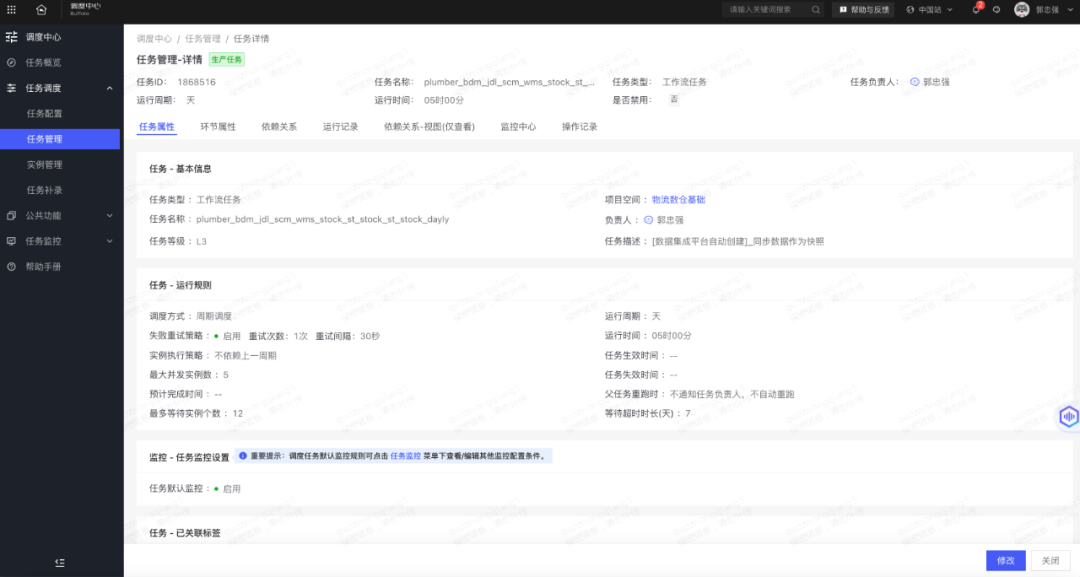This screenshot has width=1080, height=577.
Task: Switch to the 环节属性 tab
Action: tap(218, 127)
